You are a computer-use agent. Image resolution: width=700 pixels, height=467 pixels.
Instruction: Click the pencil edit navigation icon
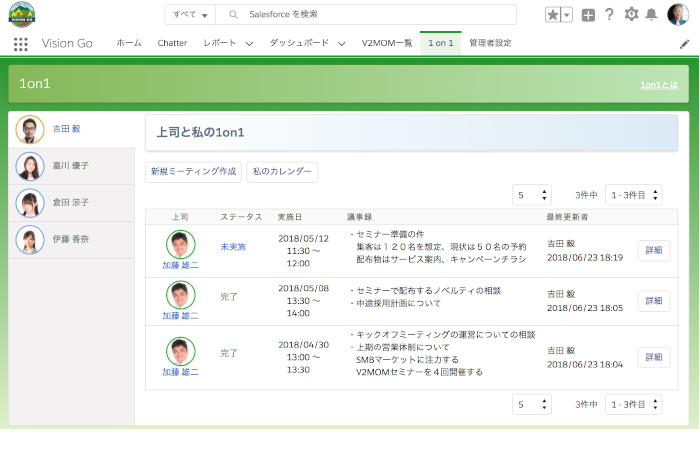coord(684,44)
